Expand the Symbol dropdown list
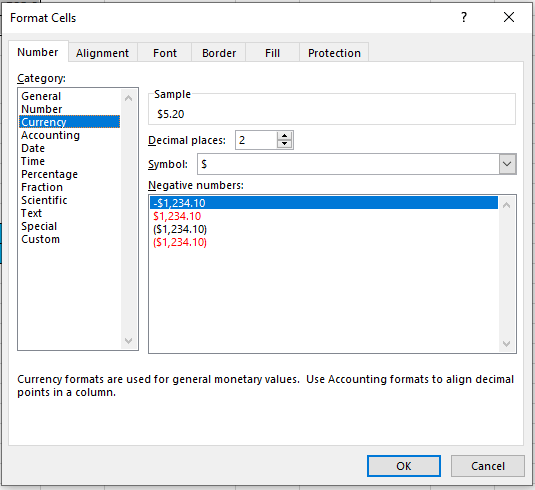535x490 pixels. [507, 164]
